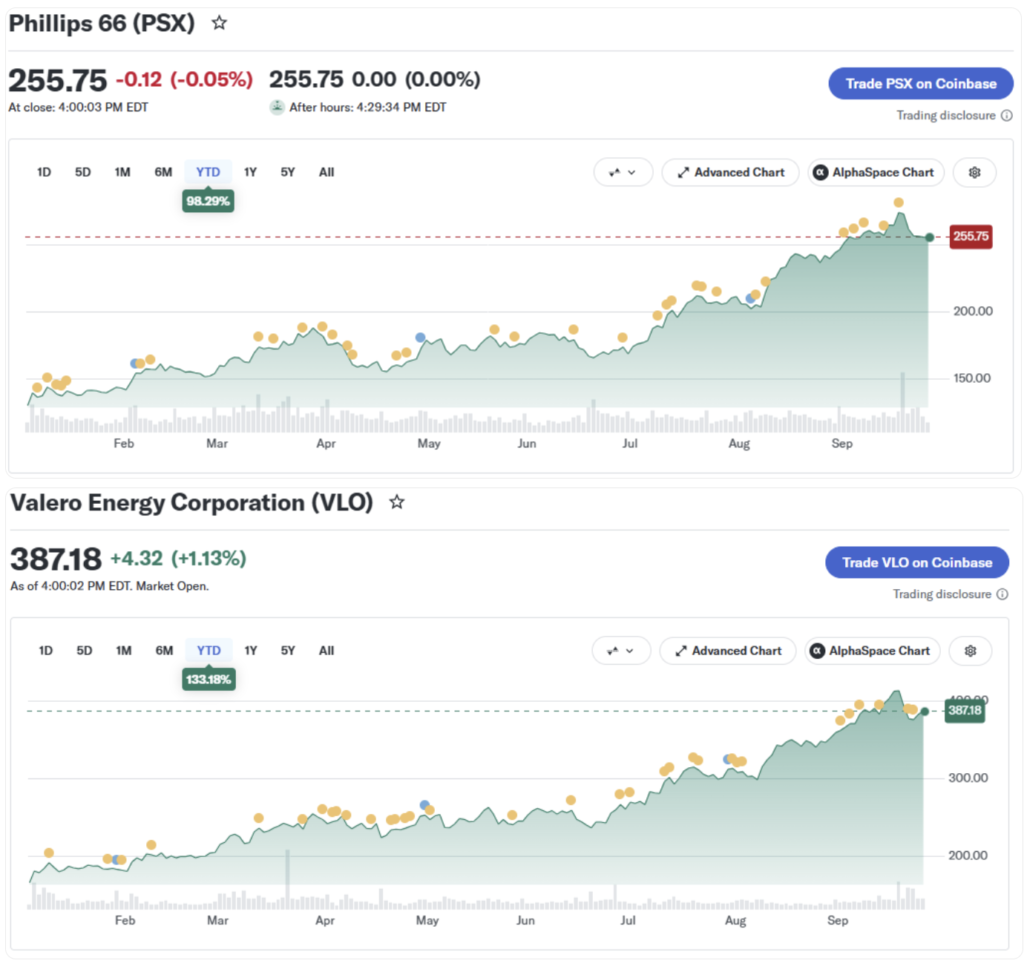Screen dimensions: 1024x969
Task: Click blue event marker near Aug on VLO chart
Action: coord(728,759)
